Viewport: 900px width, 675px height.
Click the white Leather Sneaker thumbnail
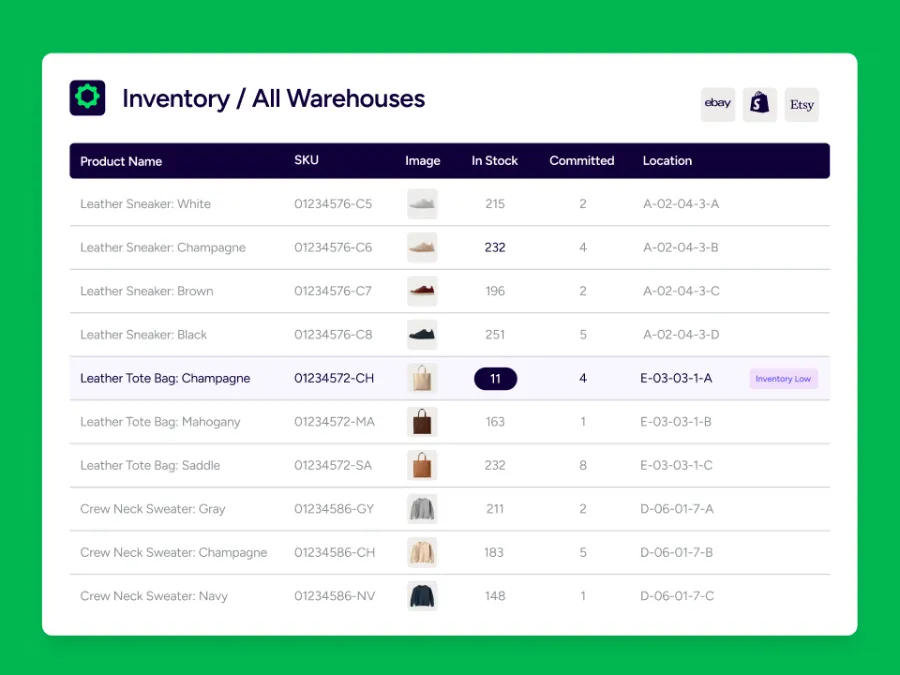422,204
